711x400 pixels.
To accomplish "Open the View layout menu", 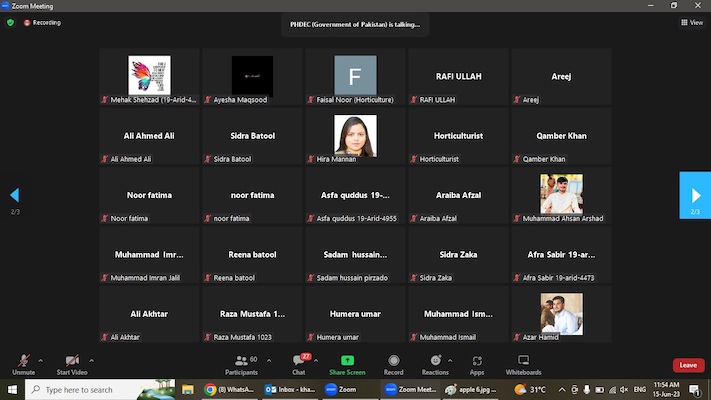I will click(x=691, y=22).
